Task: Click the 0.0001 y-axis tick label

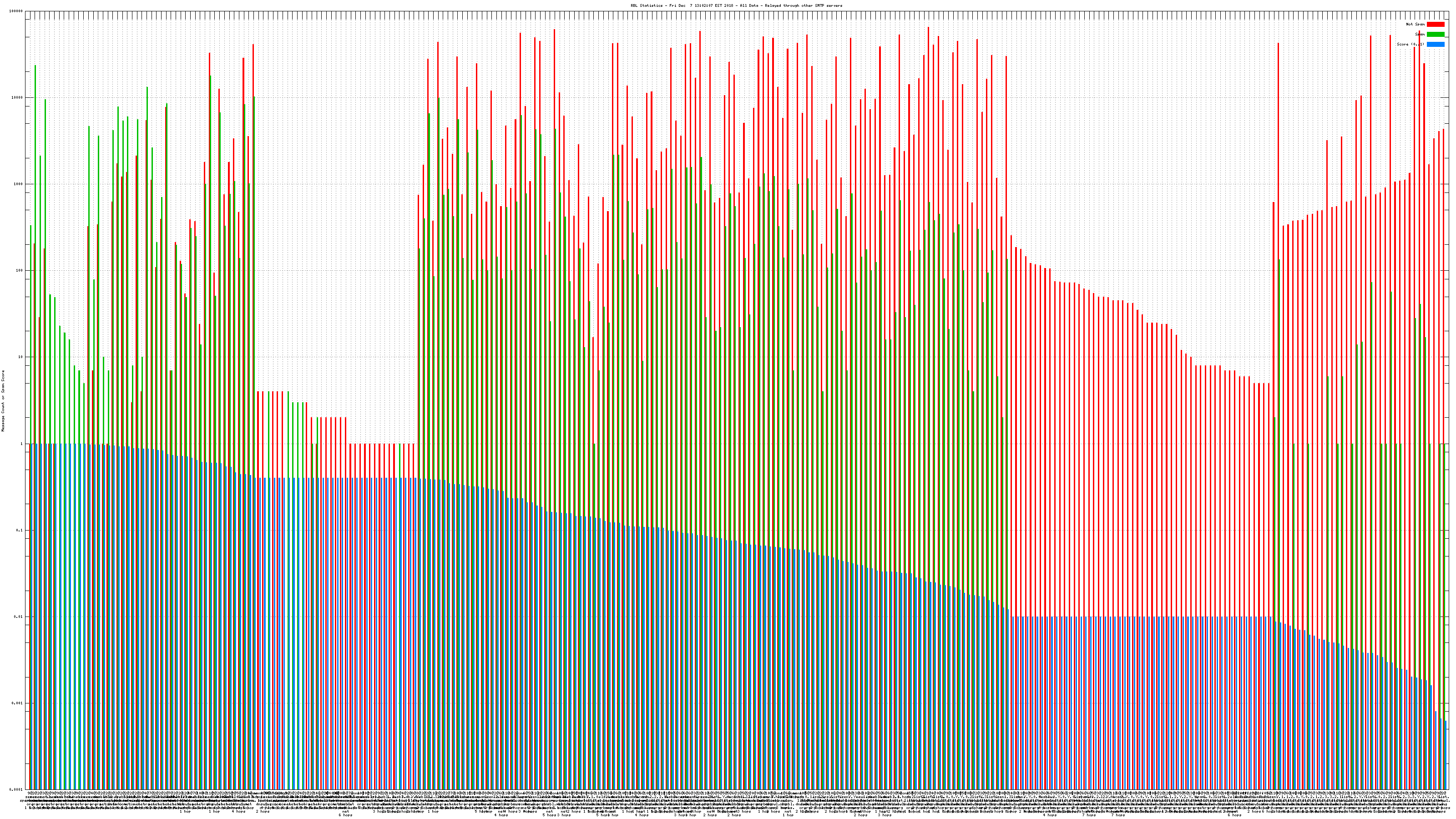Action: coord(16,789)
